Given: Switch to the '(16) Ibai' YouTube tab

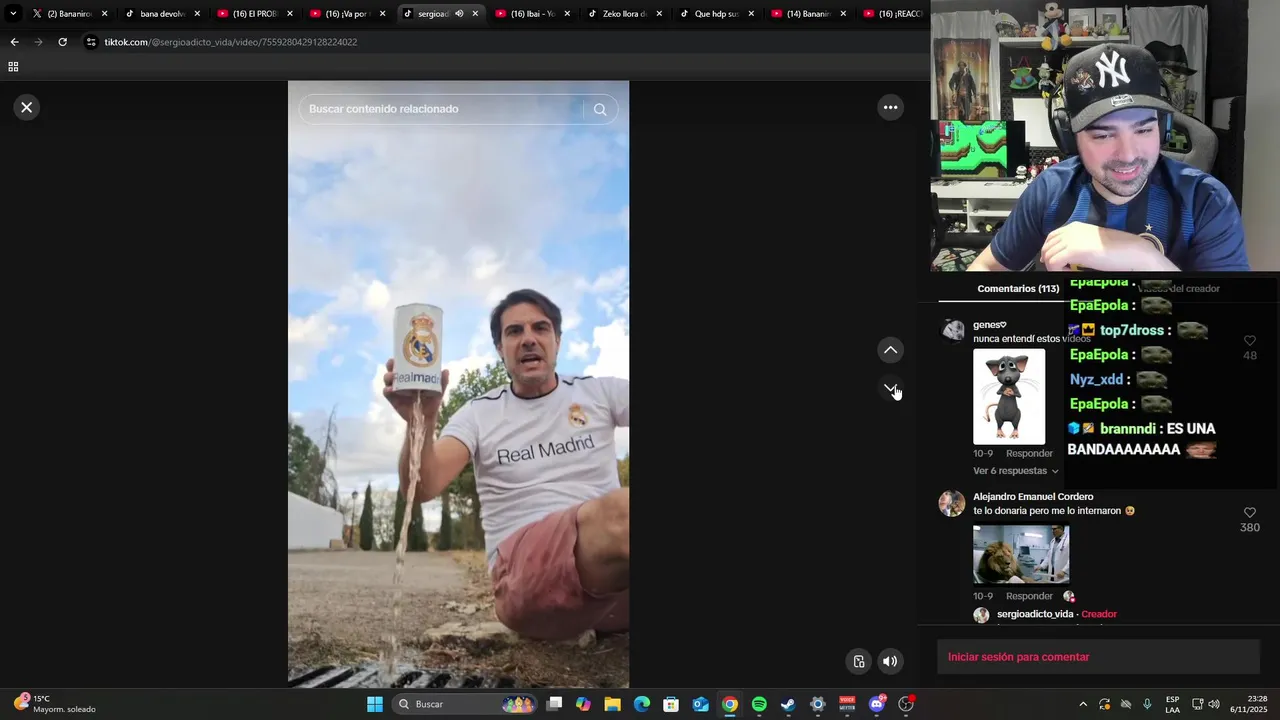Looking at the screenshot, I should 532,14.
